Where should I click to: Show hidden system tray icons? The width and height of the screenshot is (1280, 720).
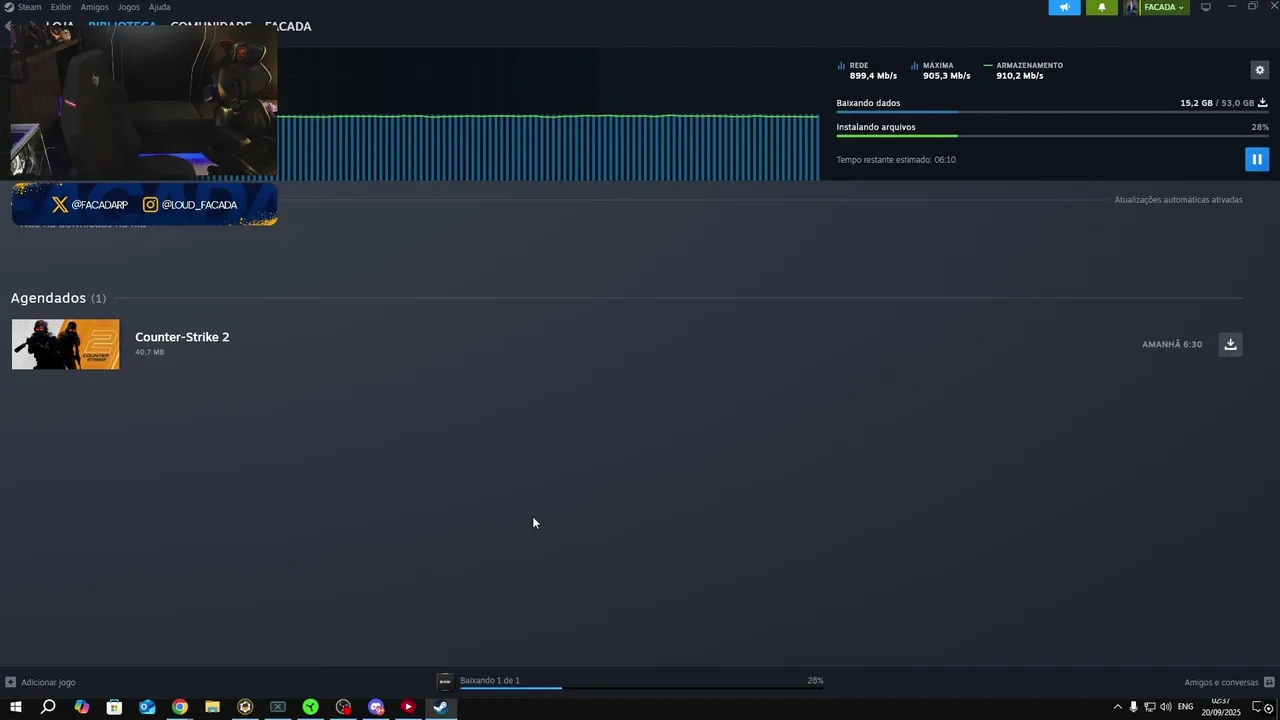[x=1118, y=707]
